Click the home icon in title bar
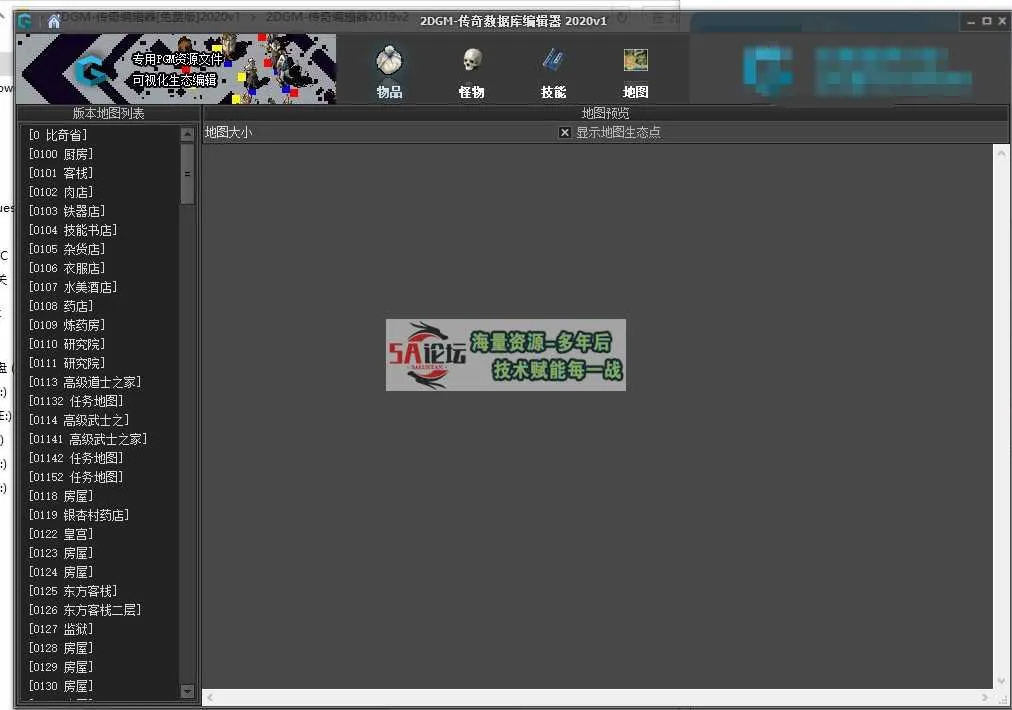The width and height of the screenshot is (1012, 710). [54, 21]
